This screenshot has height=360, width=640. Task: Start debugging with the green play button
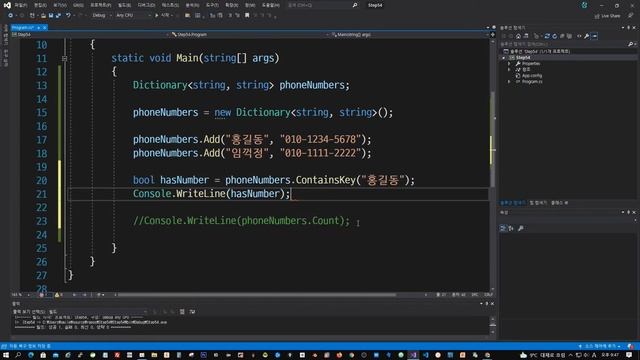tap(156, 16)
